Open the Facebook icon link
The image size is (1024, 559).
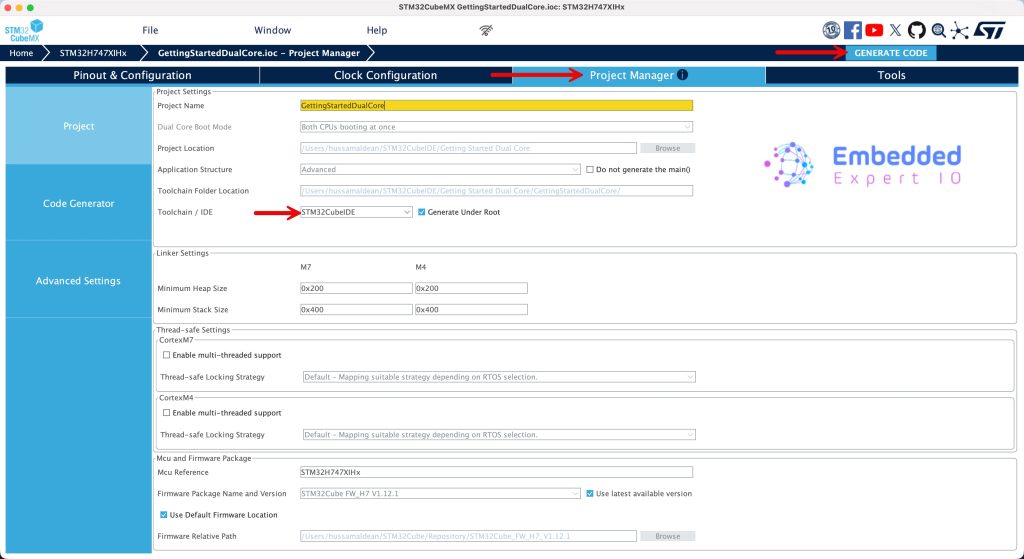(853, 31)
